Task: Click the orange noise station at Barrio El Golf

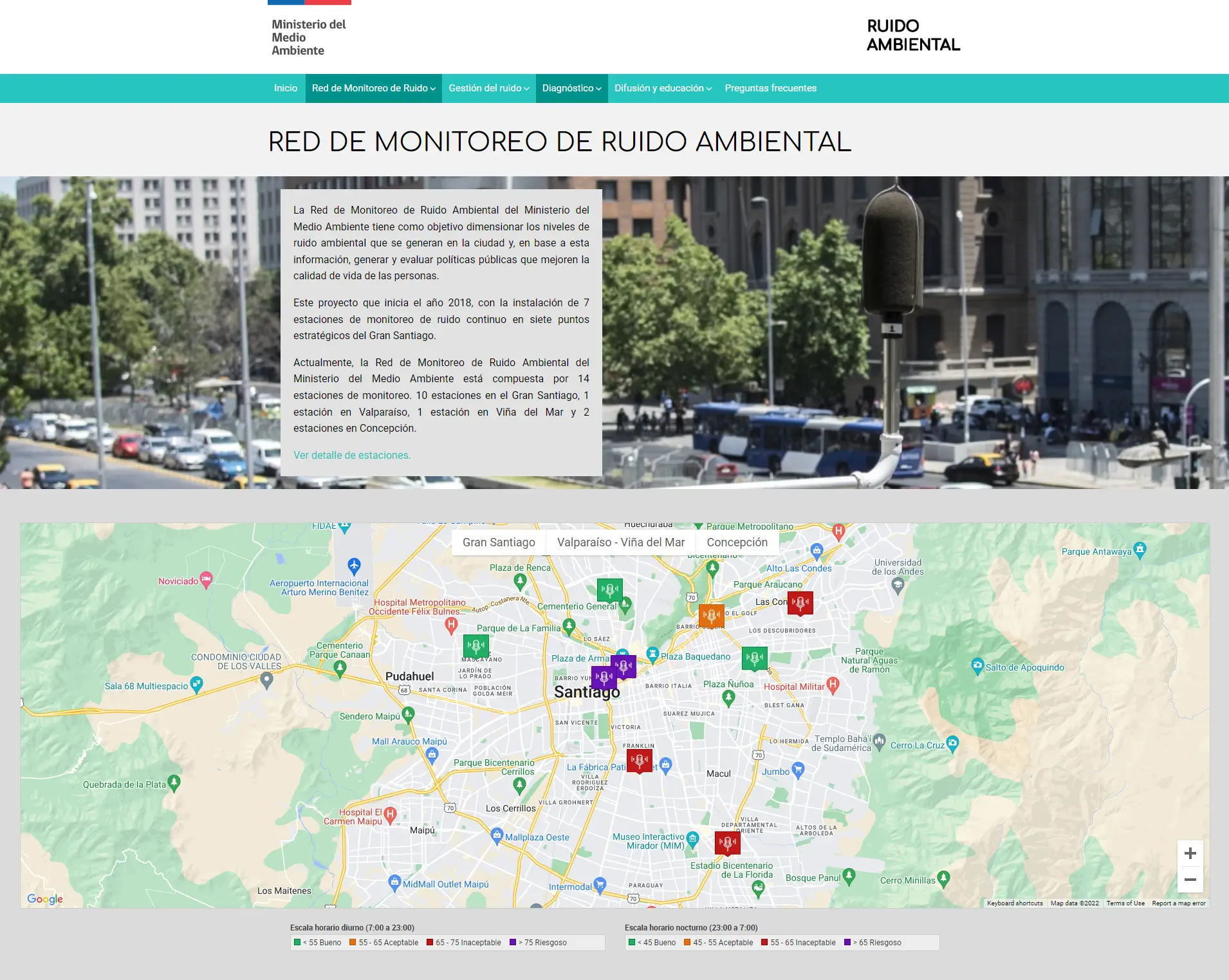Action: click(711, 615)
